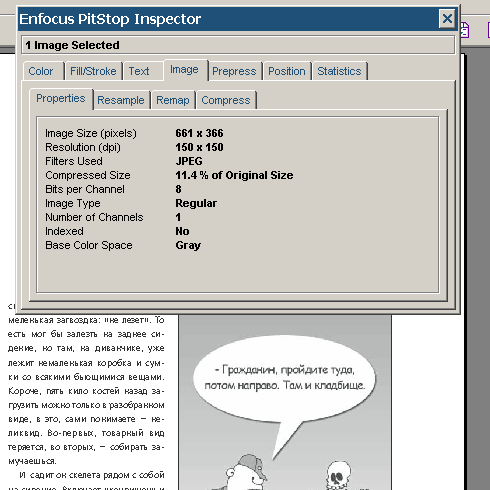This screenshot has height=490, width=490.
Task: Open the Resample sub-tab
Action: pyautogui.click(x=121, y=100)
